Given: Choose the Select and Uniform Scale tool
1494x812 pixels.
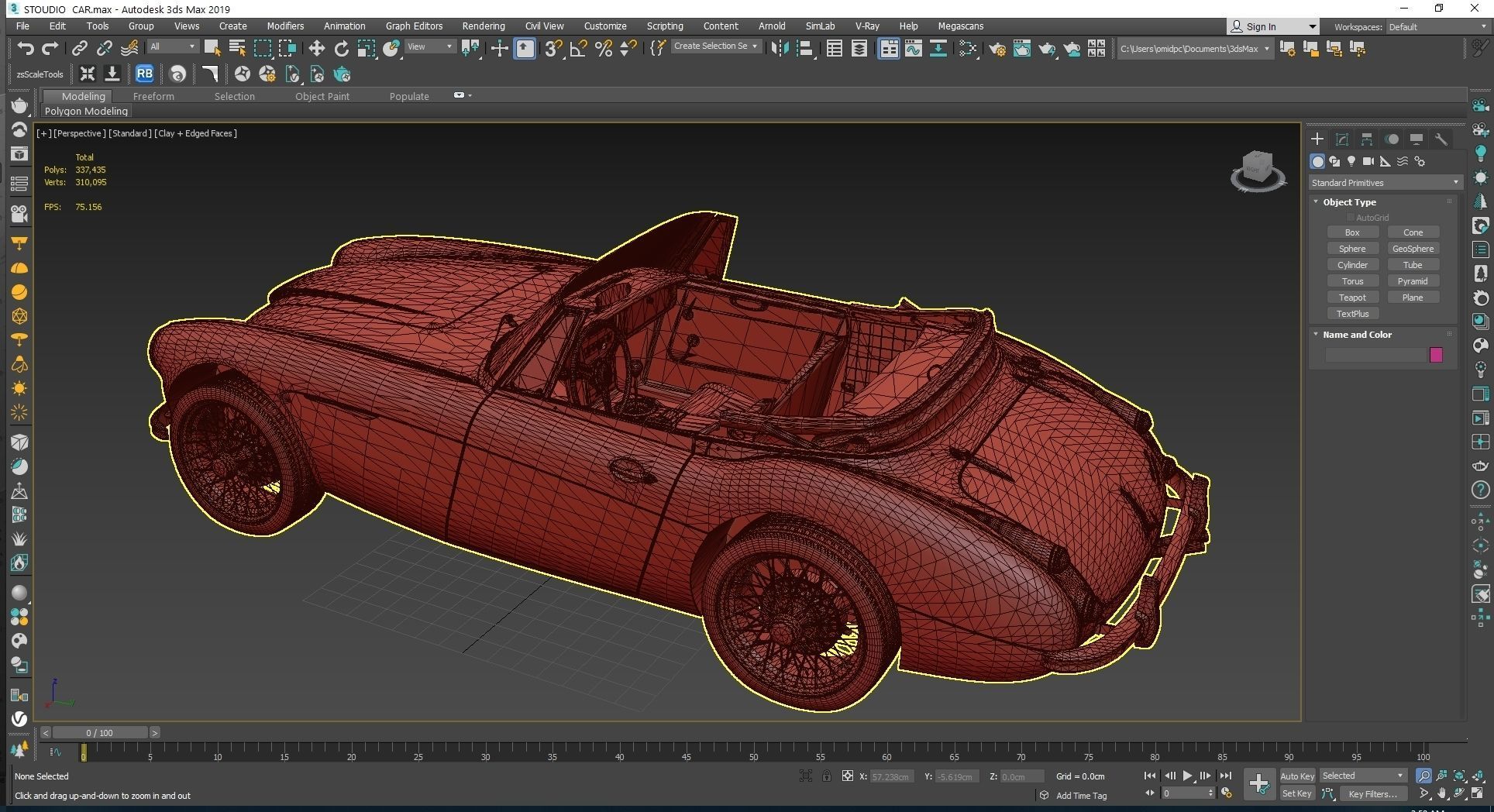Looking at the screenshot, I should (x=366, y=48).
